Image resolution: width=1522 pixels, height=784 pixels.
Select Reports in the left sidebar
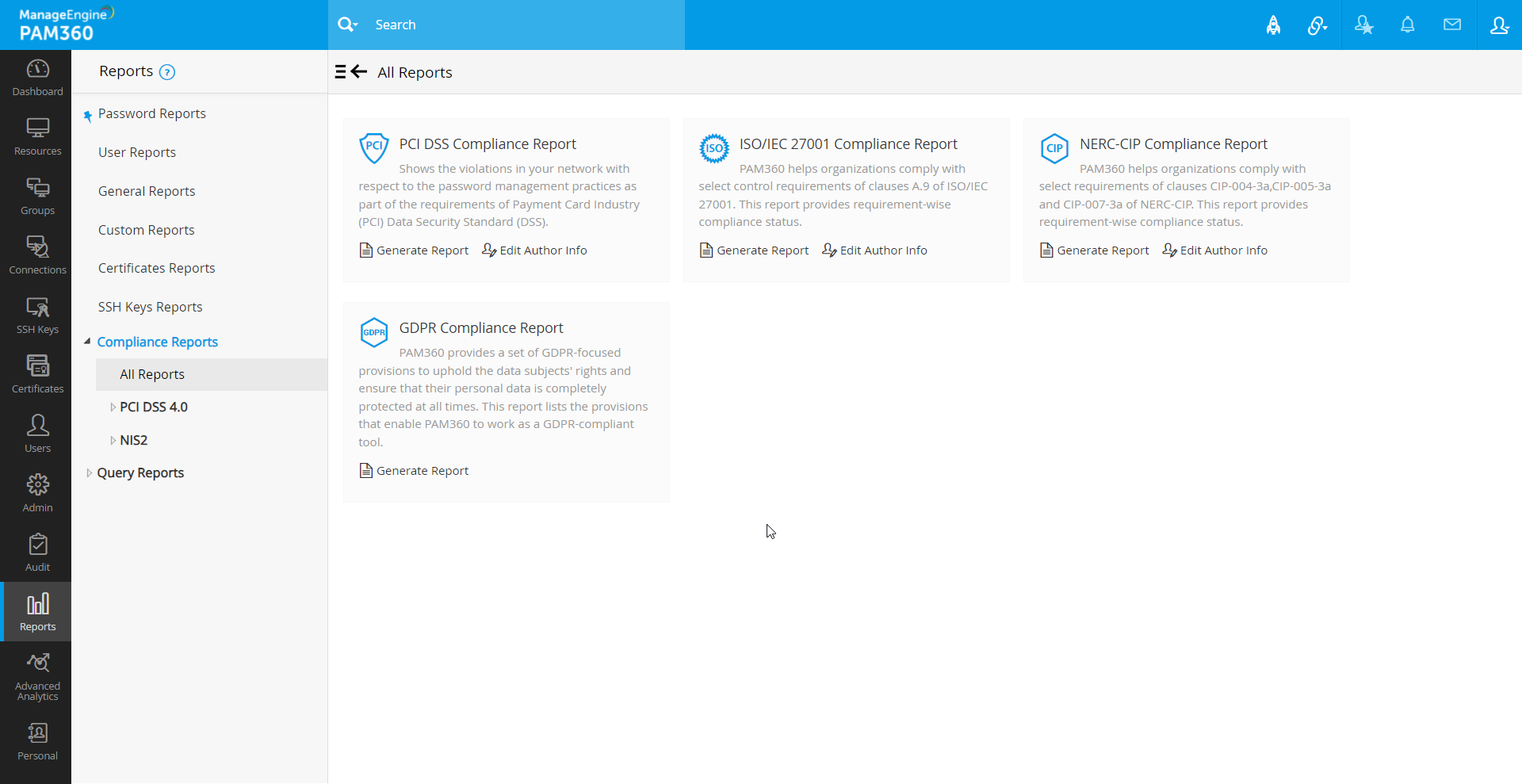pyautogui.click(x=37, y=612)
